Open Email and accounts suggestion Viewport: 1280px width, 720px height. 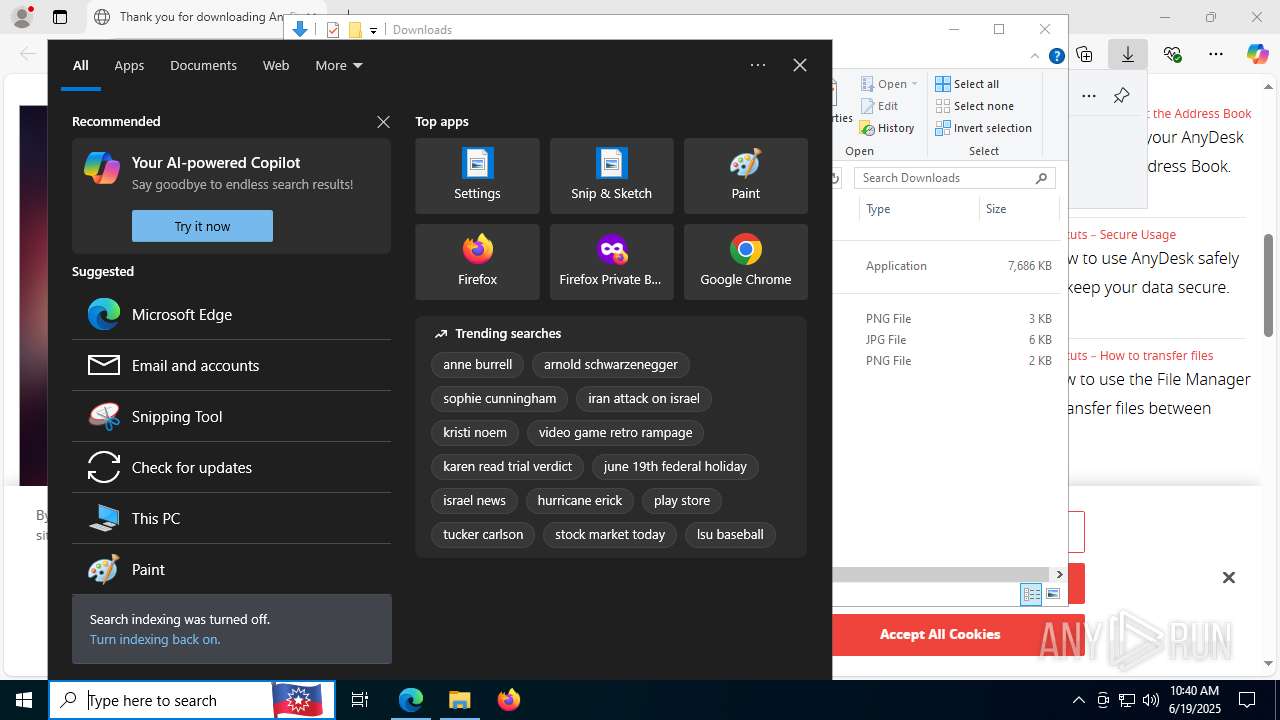[231, 365]
